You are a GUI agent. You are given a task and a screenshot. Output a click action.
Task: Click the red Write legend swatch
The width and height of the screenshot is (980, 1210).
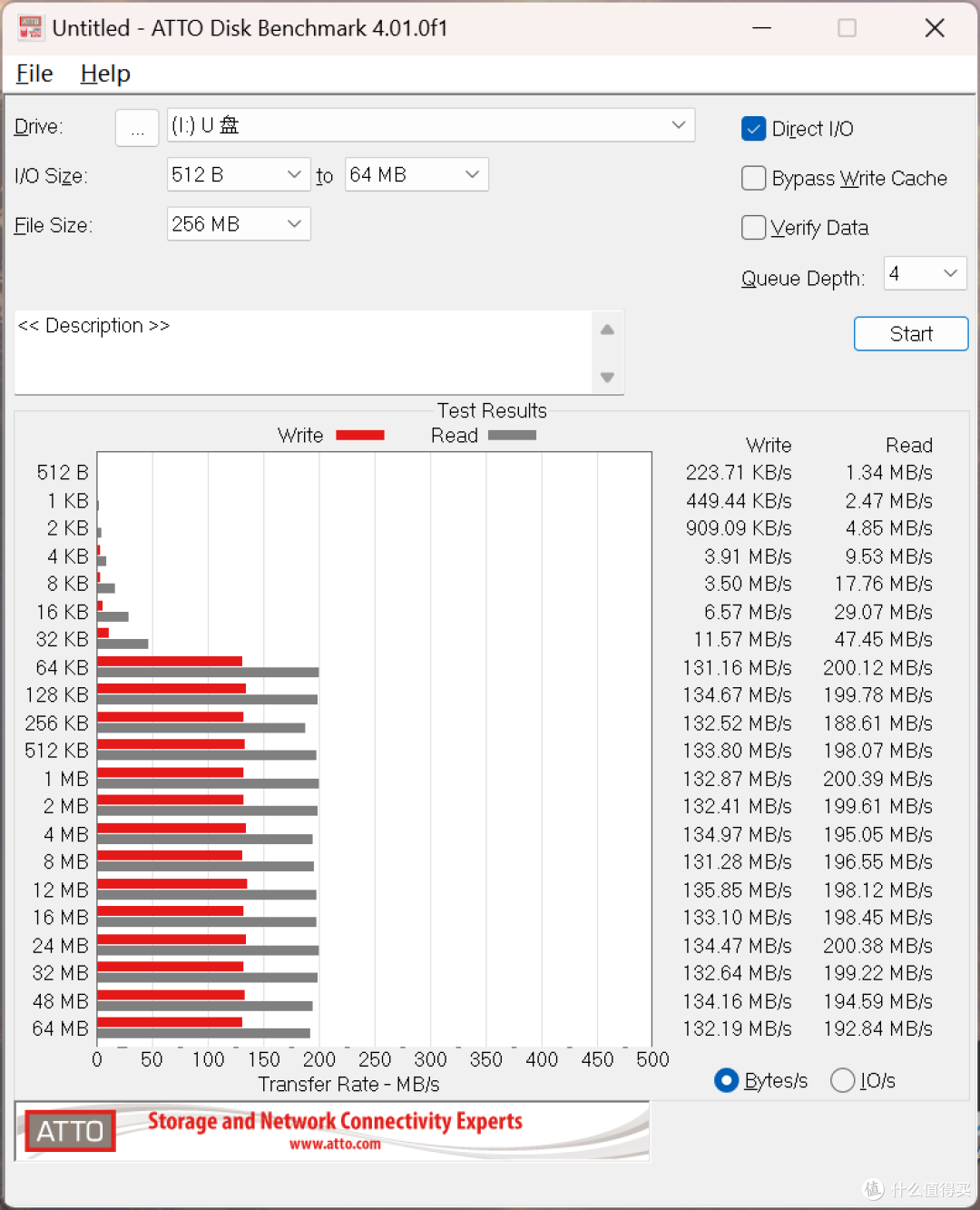point(360,436)
